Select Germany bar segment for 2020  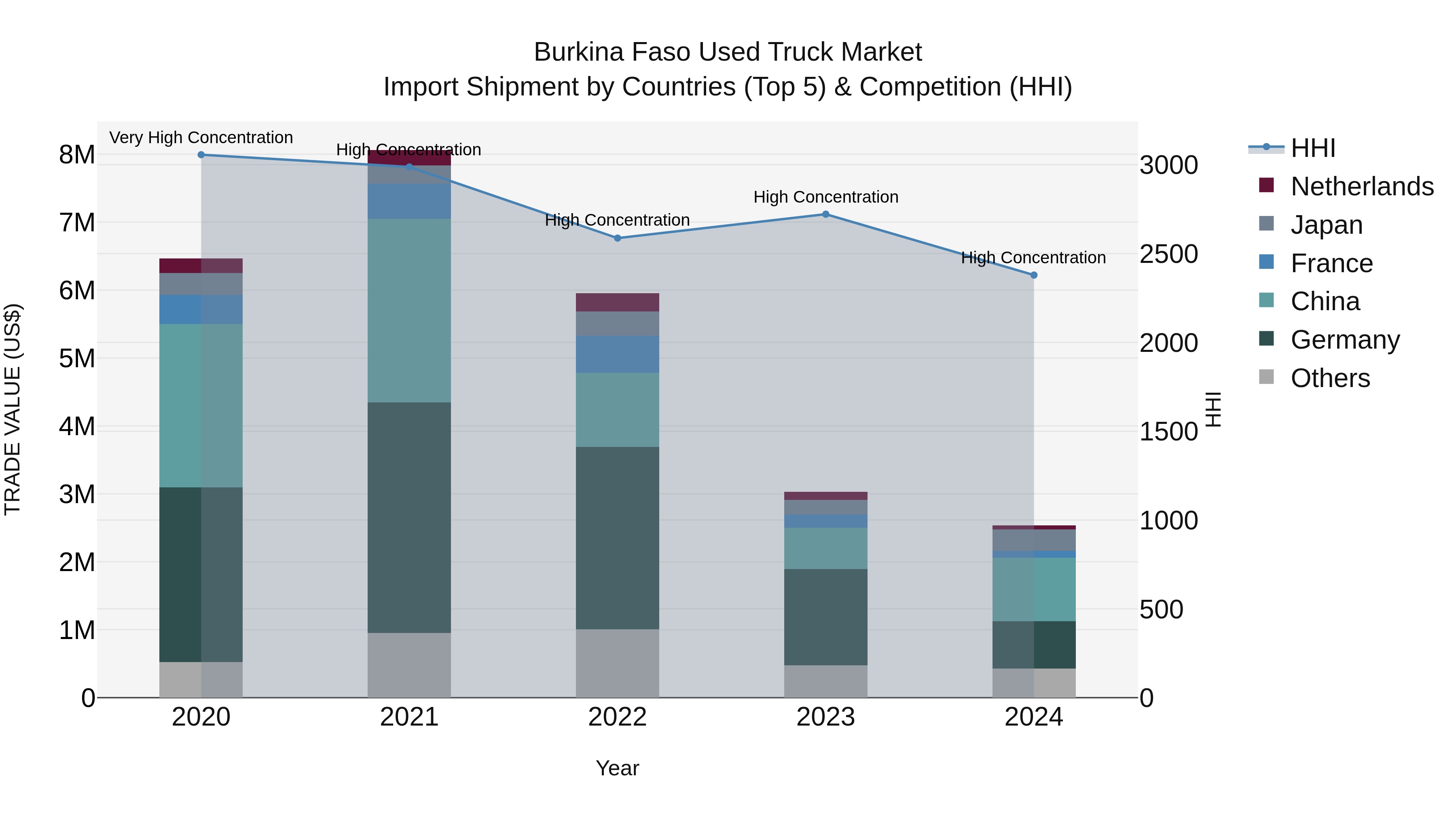pos(201,574)
